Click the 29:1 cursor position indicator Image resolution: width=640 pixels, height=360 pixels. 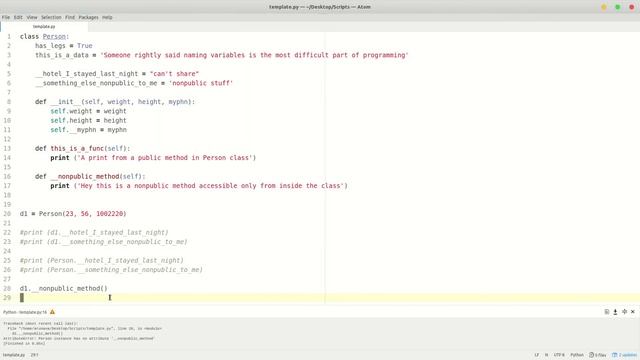34,355
